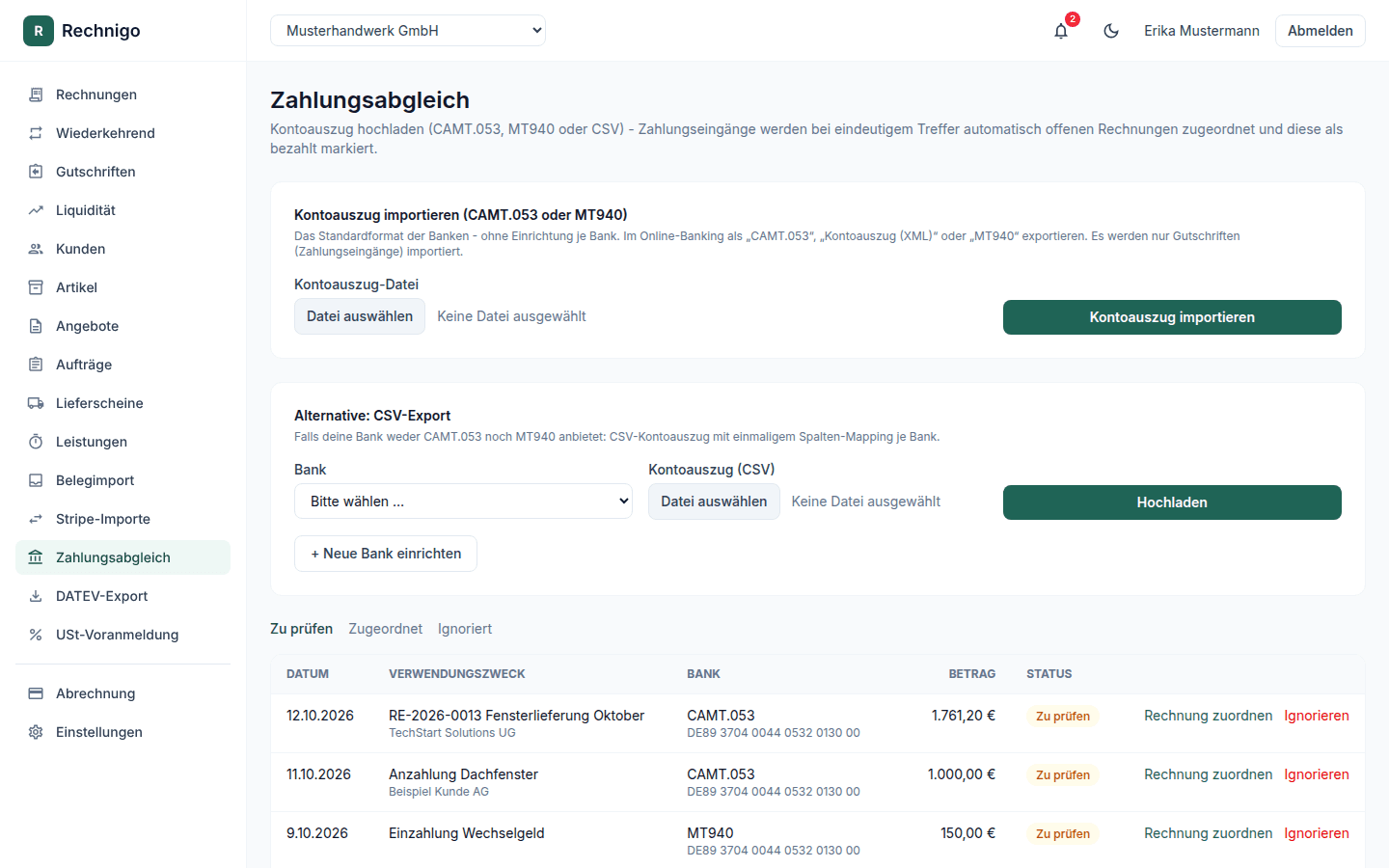The width and height of the screenshot is (1389, 868).
Task: Open Stripe-Importe
Action: (x=123, y=519)
